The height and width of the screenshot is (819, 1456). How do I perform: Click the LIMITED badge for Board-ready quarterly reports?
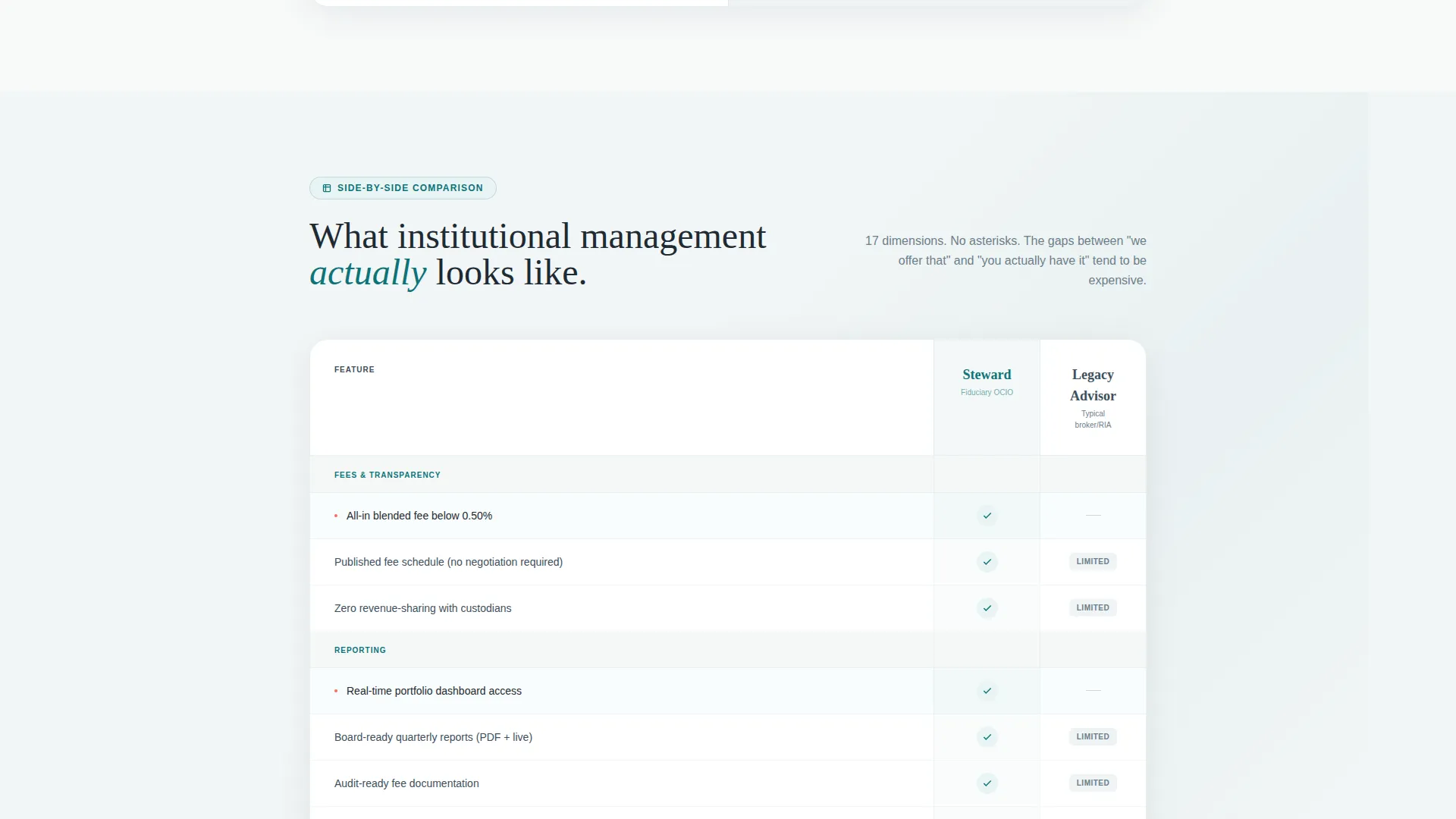tap(1093, 737)
